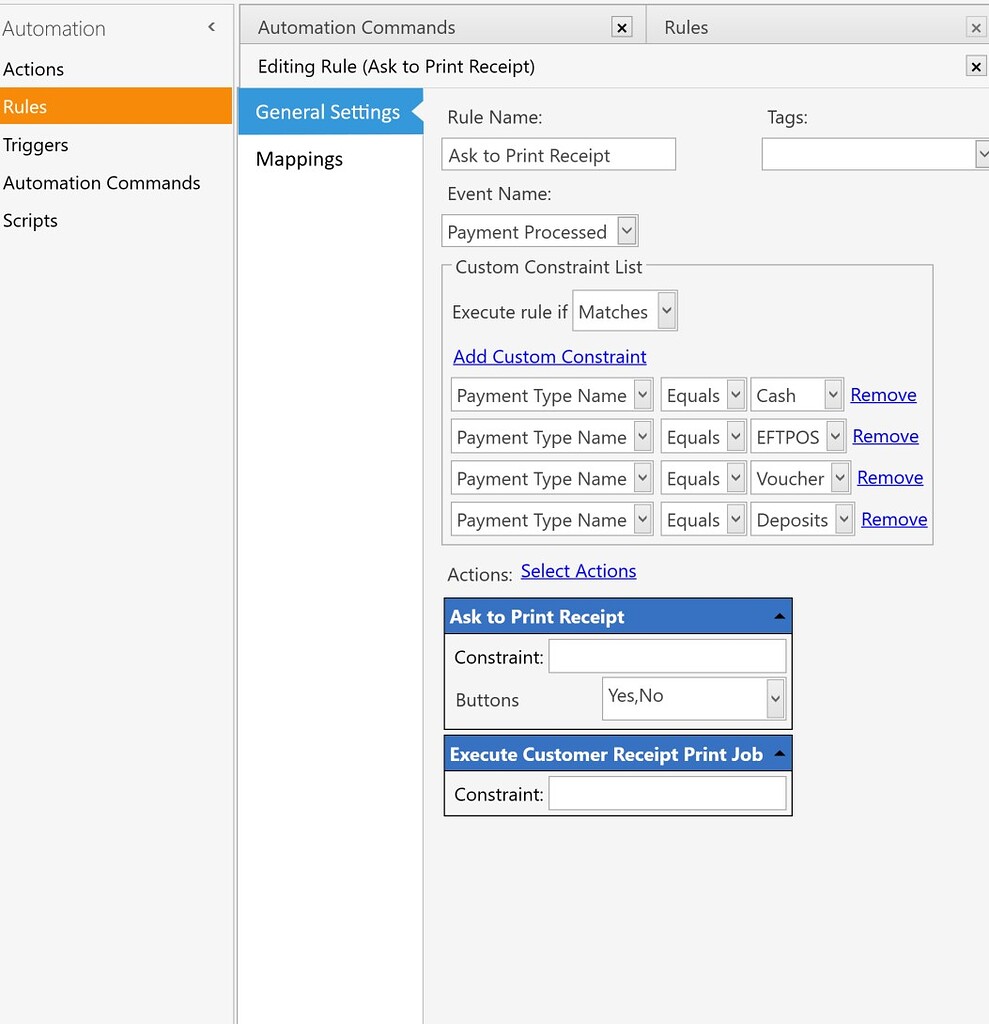989x1024 pixels.
Task: Collapse the Automation sidebar chevron
Action: click(x=211, y=28)
